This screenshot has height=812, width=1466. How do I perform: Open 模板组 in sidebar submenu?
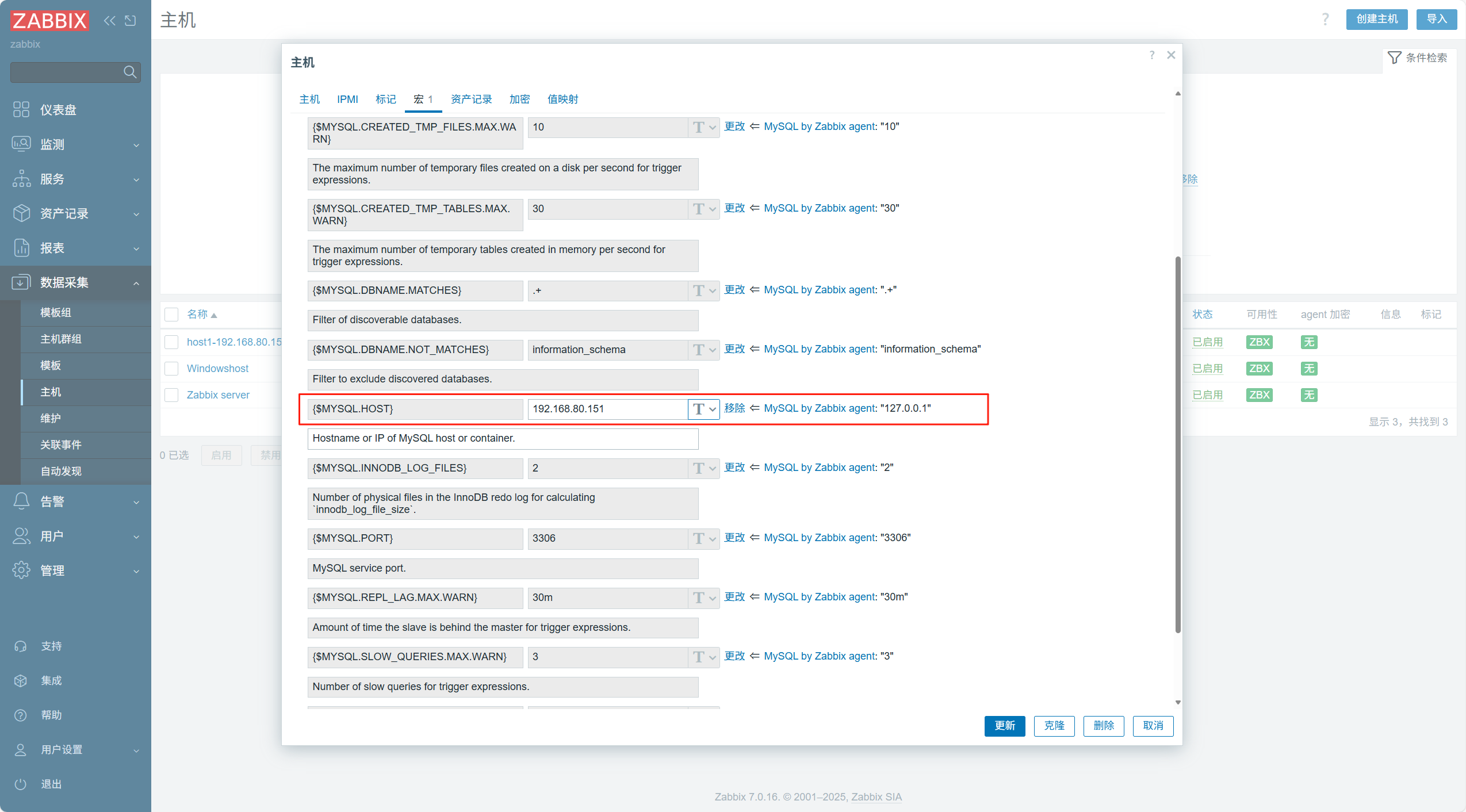(x=56, y=313)
